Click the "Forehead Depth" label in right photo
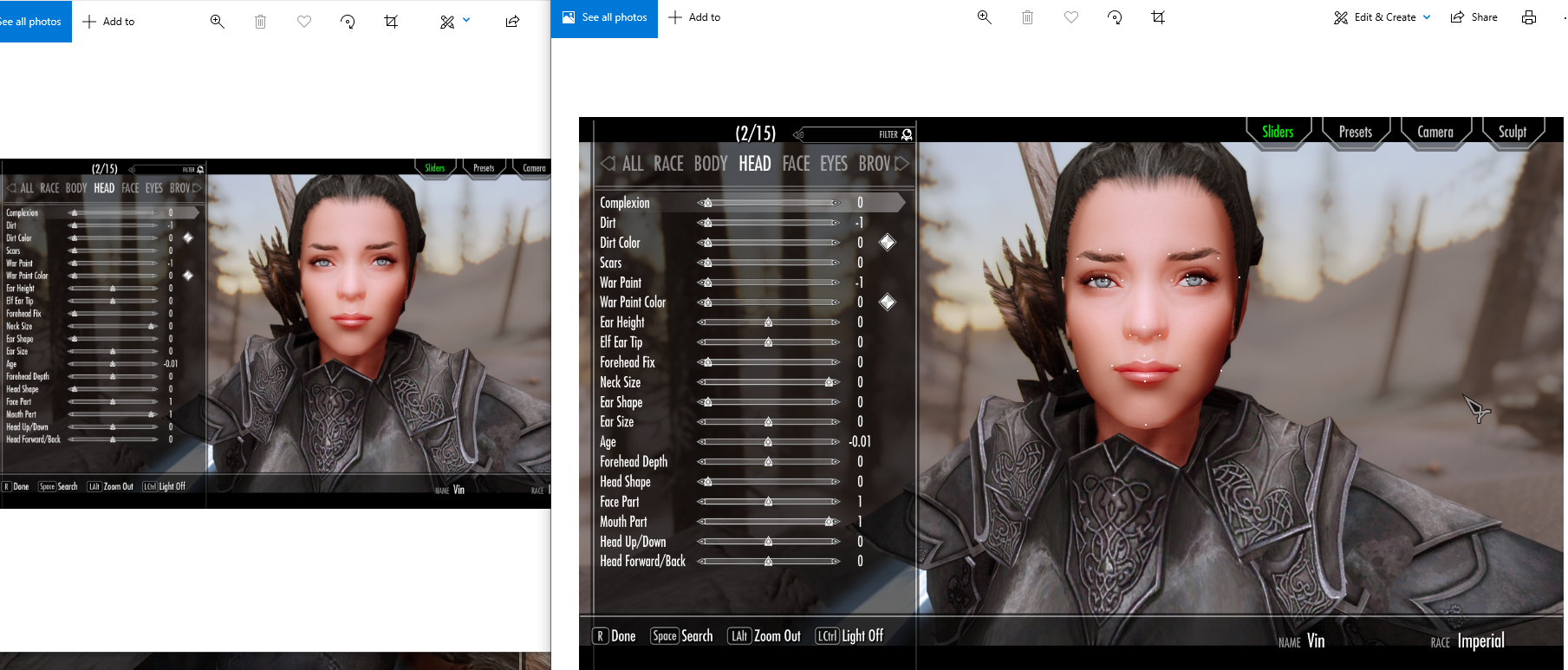This screenshot has height=670, width=1568. coord(634,462)
